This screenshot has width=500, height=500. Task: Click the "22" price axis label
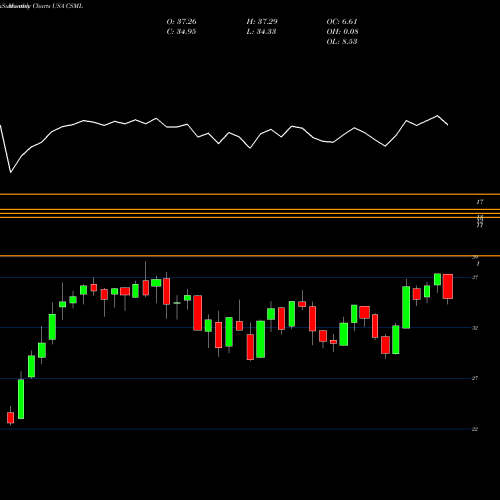475,429
